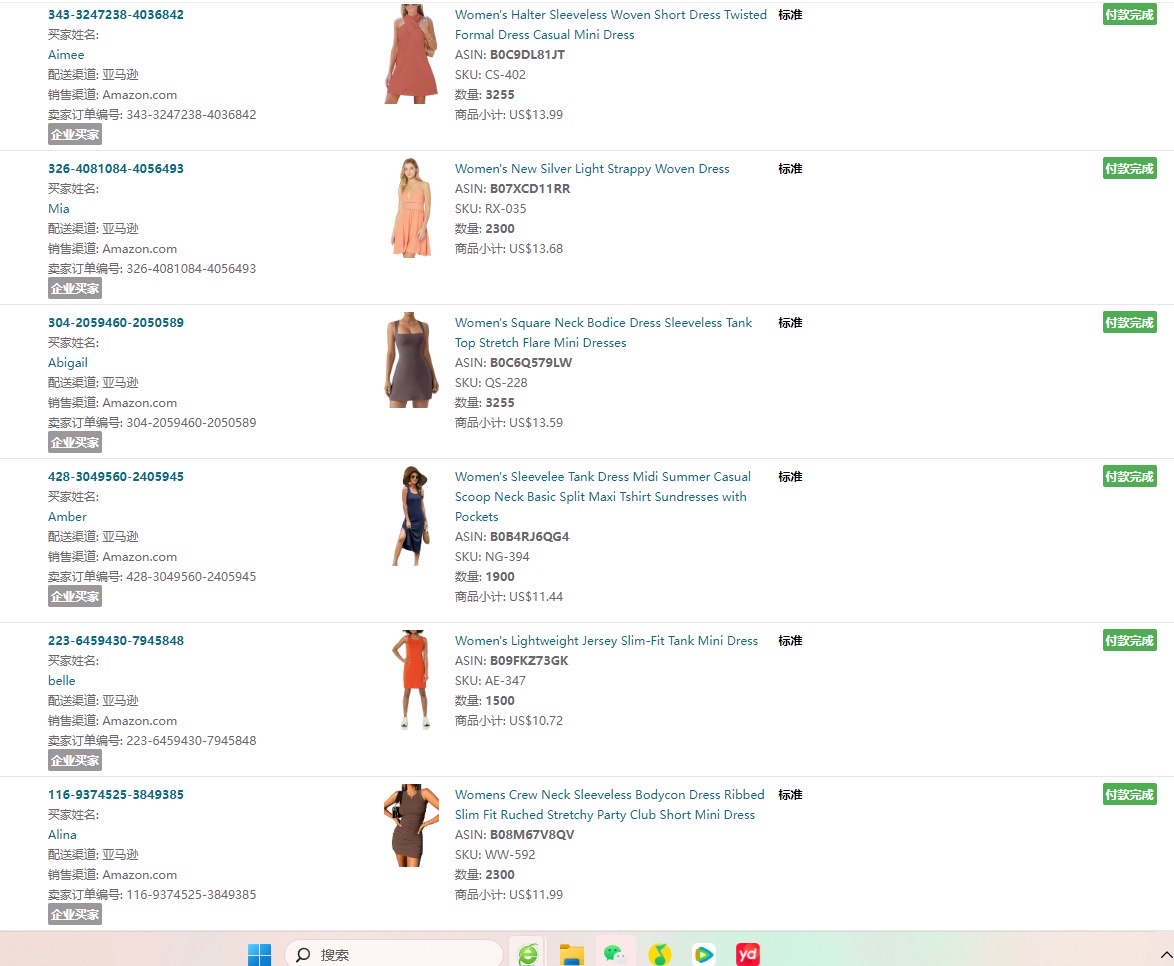Screen dimensions: 1174x966
Task: Click the peach strappy dress thumbnail
Action: 411,208
